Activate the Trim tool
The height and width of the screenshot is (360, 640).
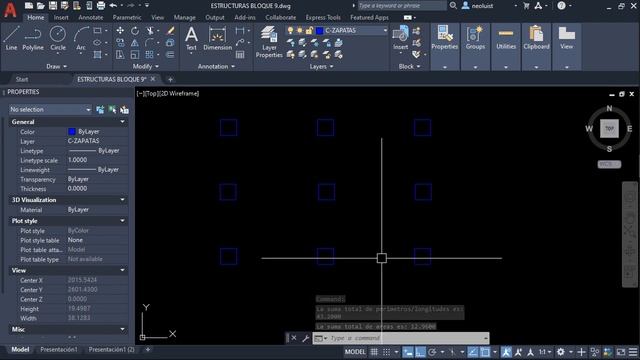(x=150, y=31)
